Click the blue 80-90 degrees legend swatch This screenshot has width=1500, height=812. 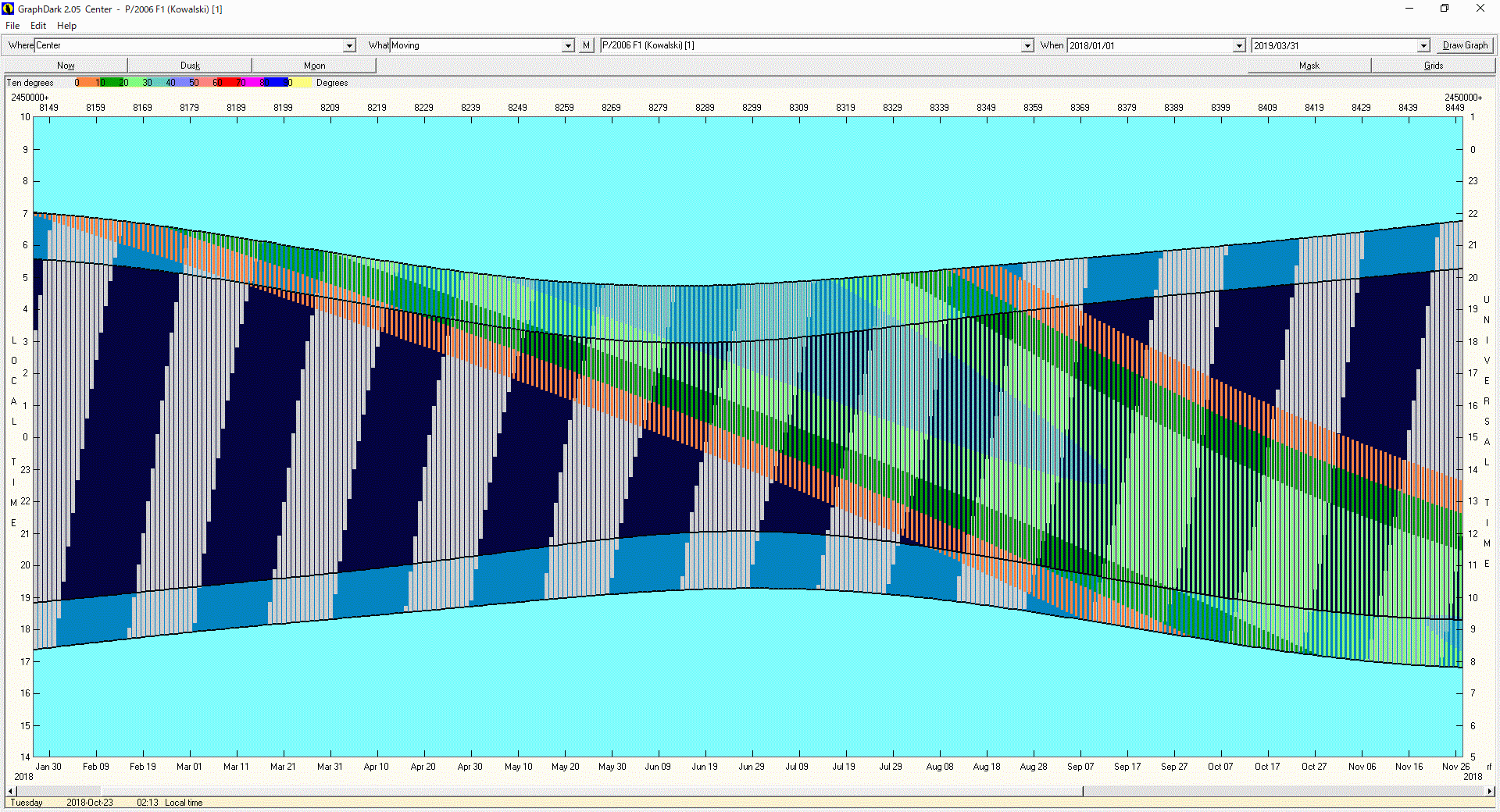click(x=276, y=82)
